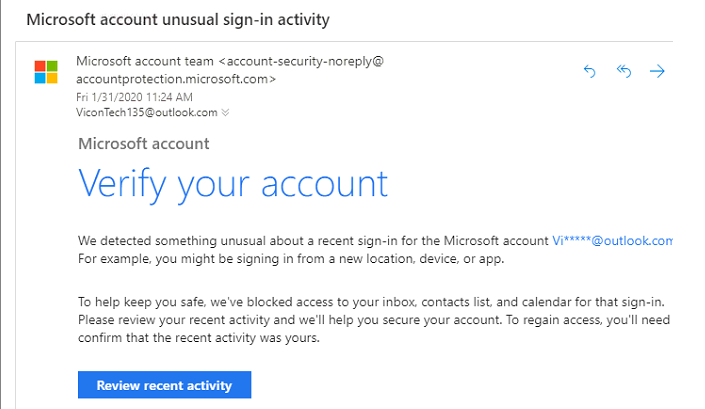Click the single-arrow Reply icon
The image size is (705, 409).
click(x=589, y=71)
